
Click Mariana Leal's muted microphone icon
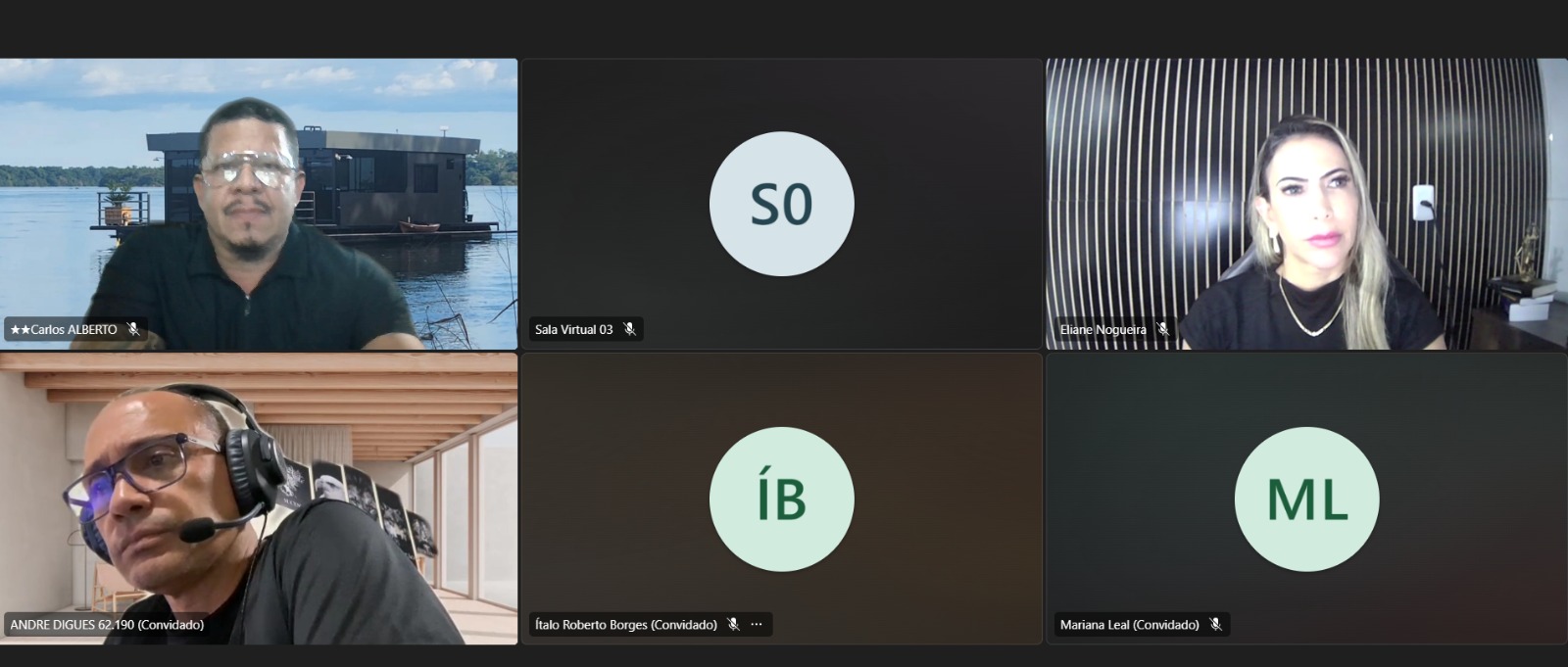1215,625
